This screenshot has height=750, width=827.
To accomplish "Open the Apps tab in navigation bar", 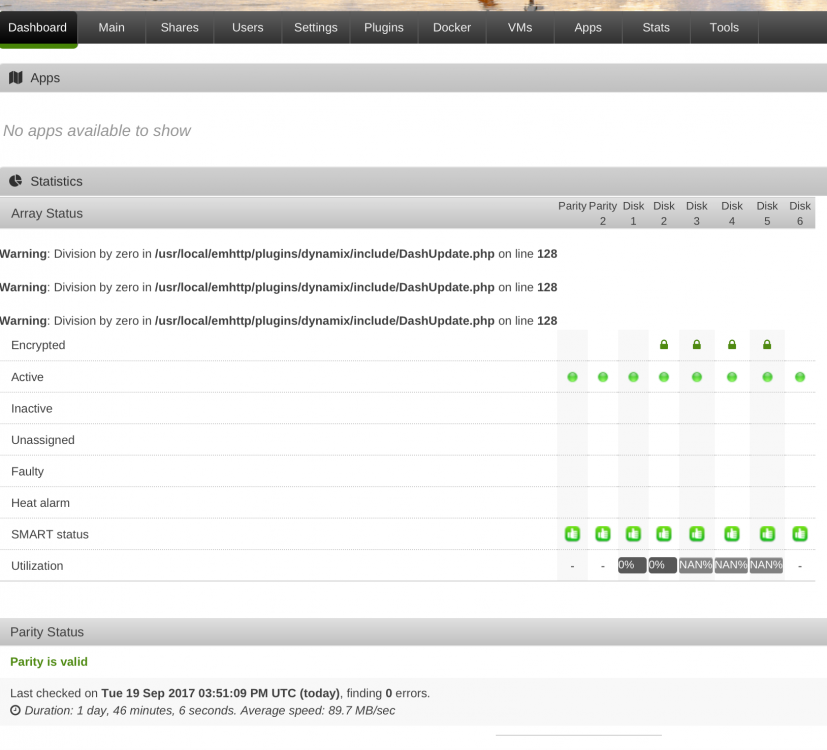I will pos(588,28).
